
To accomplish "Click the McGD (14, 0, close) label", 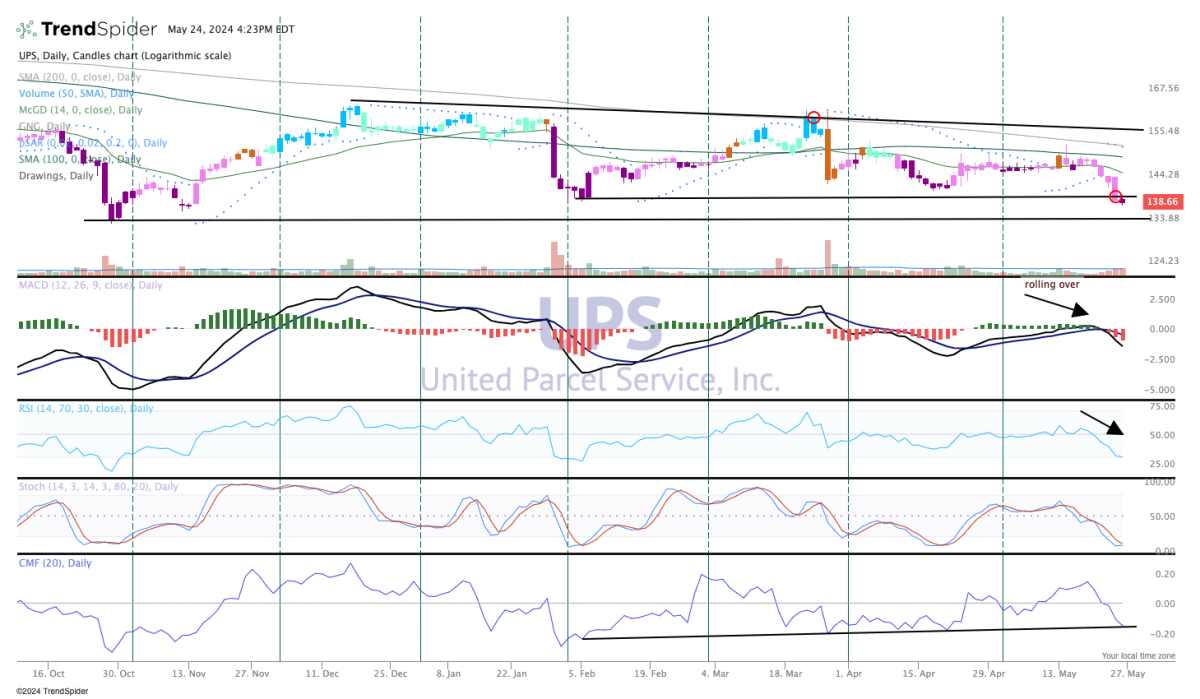I will [x=80, y=110].
